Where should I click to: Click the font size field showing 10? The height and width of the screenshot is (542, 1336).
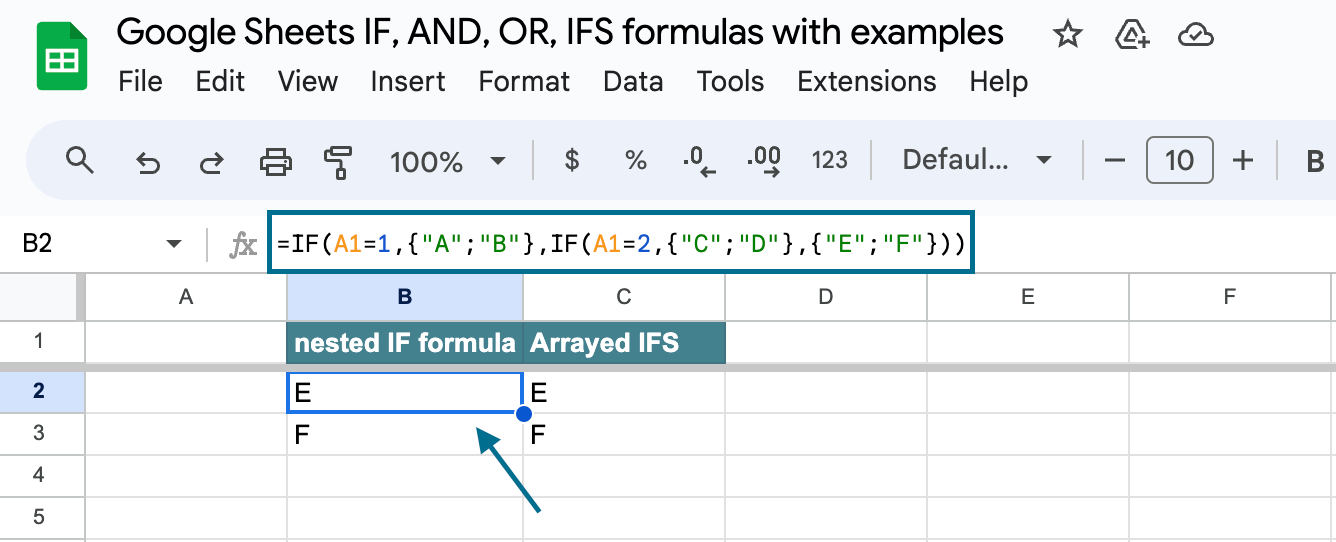[1180, 160]
